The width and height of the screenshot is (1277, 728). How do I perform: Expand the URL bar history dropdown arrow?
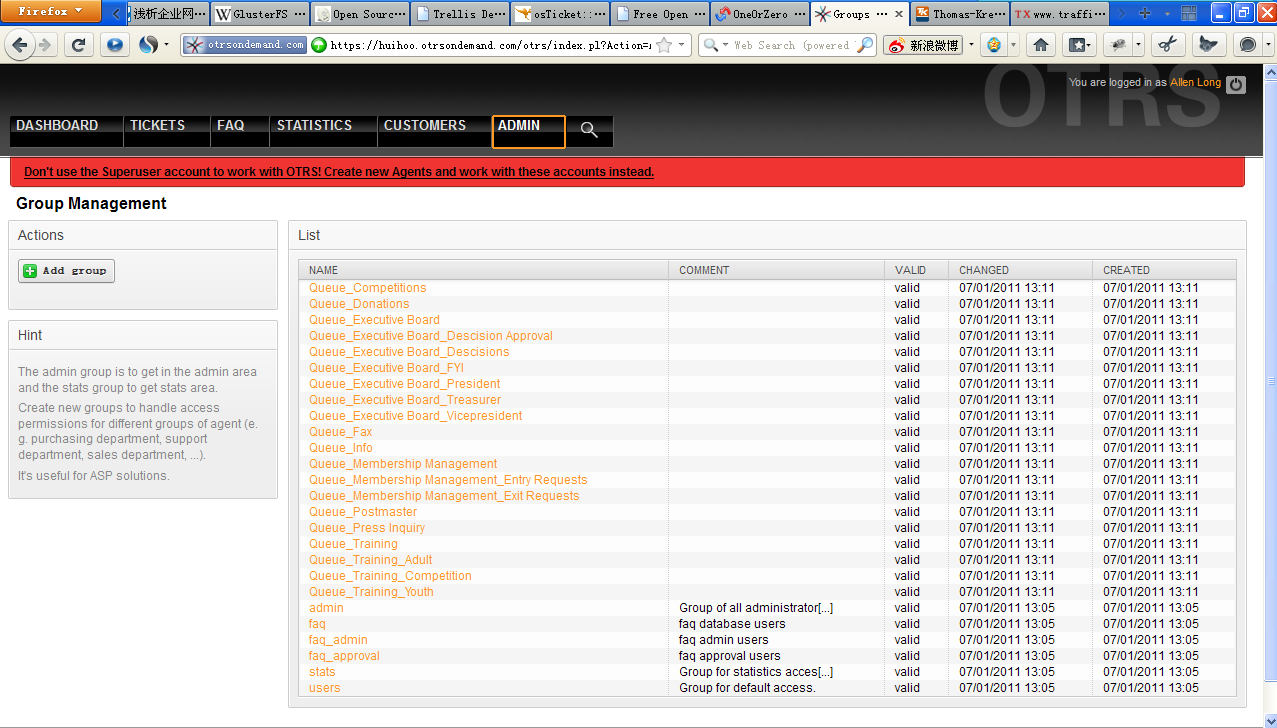click(x=682, y=45)
